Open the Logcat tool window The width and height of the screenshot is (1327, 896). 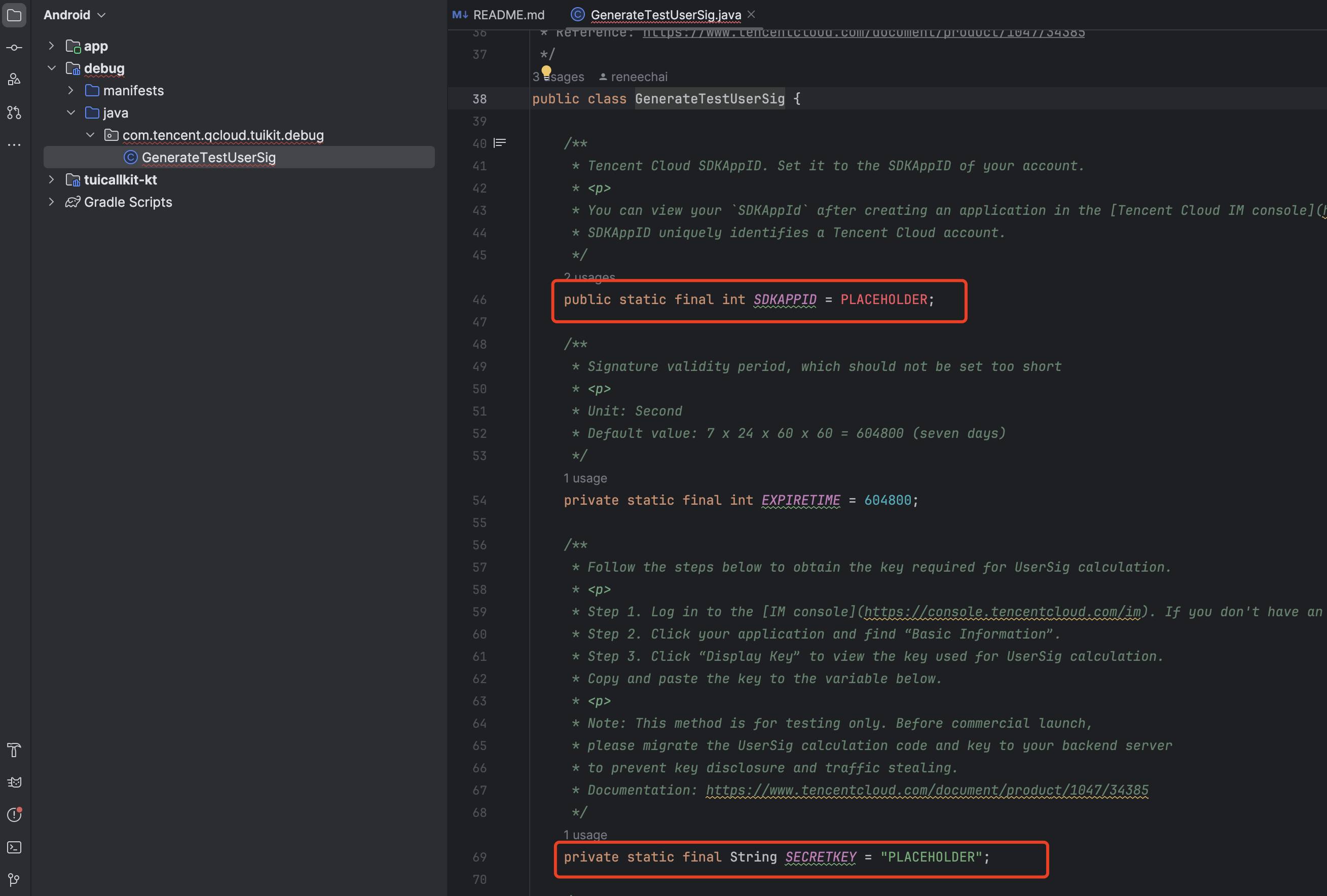[x=14, y=782]
